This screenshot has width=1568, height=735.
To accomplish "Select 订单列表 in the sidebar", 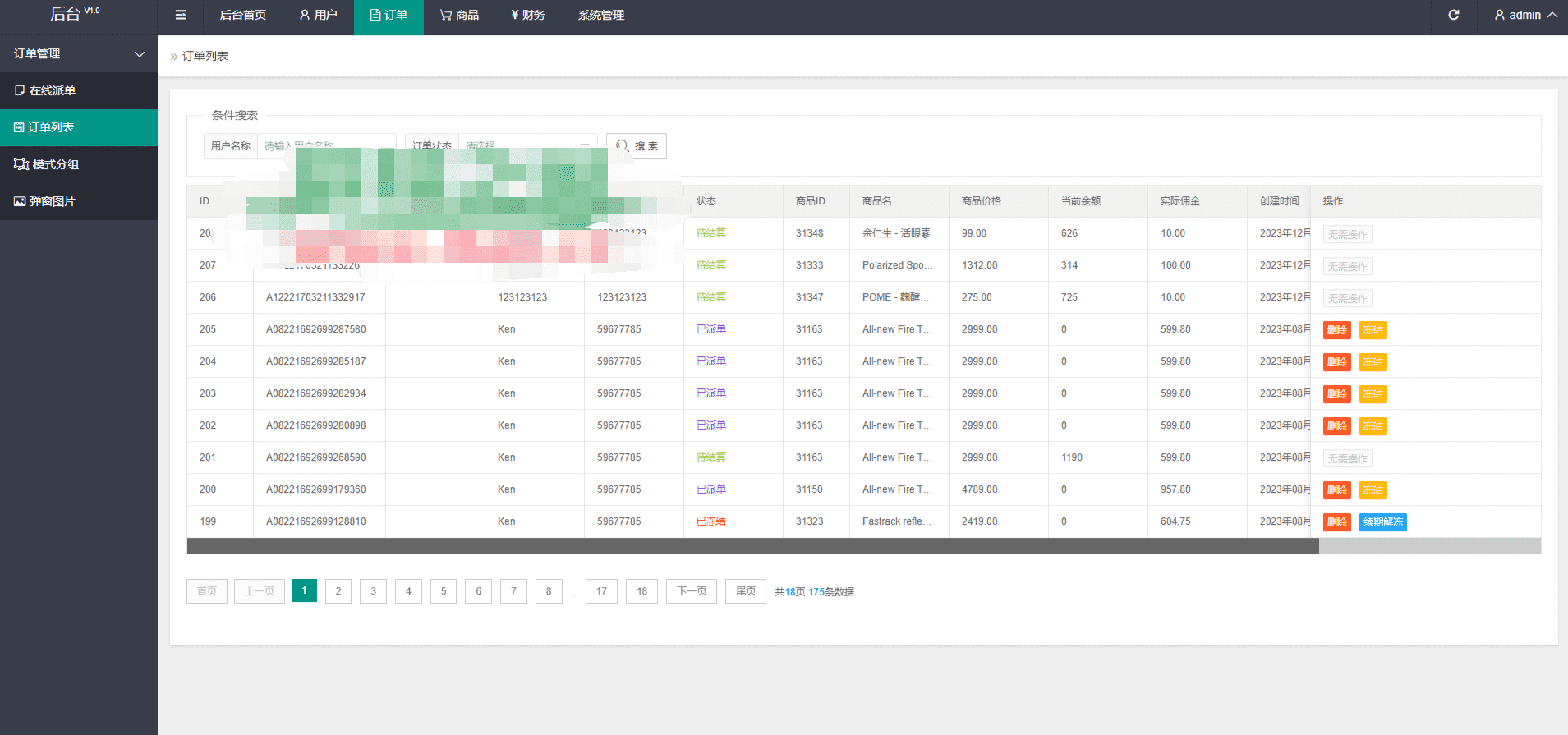I will (x=51, y=127).
